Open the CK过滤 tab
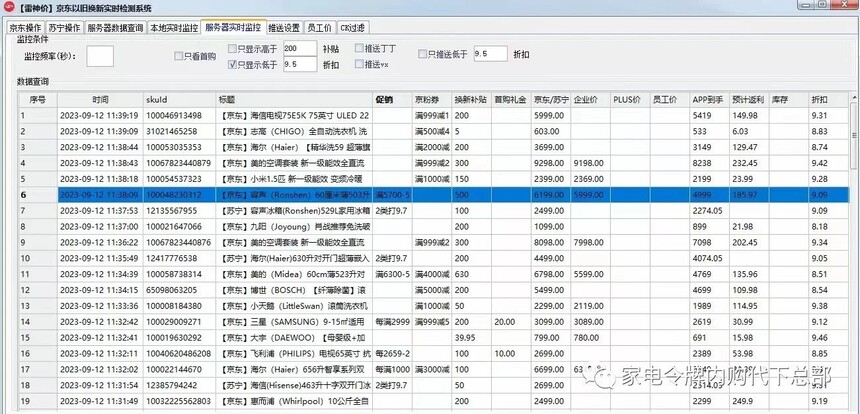Screen dimensions: 860x414 click(354, 29)
